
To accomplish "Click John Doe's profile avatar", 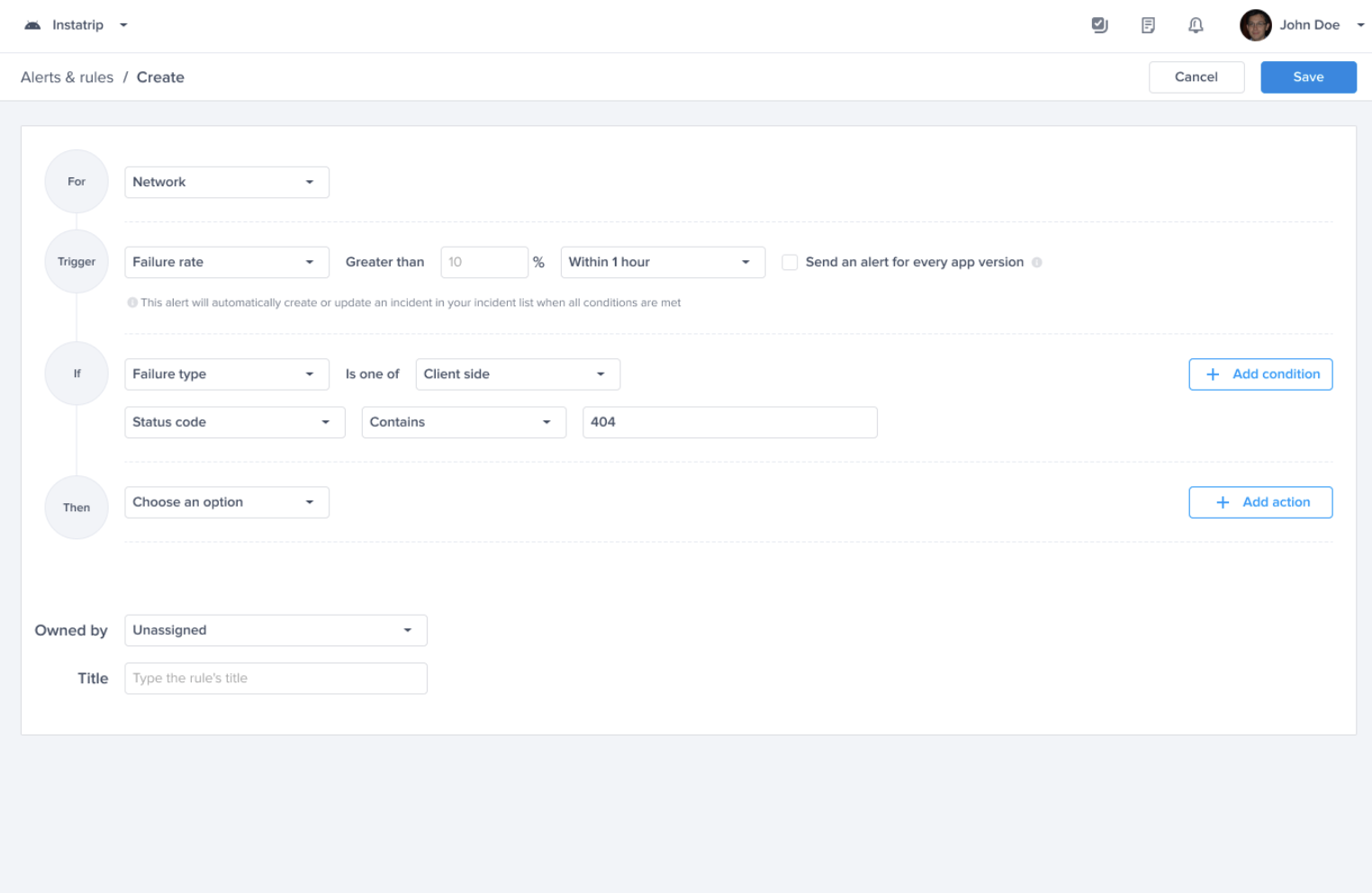I will (x=1255, y=25).
